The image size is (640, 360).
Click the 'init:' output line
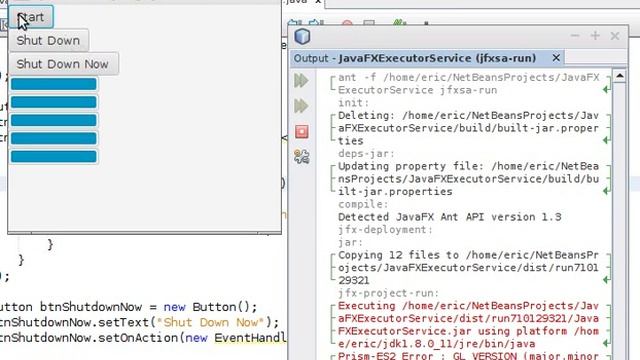click(x=353, y=102)
